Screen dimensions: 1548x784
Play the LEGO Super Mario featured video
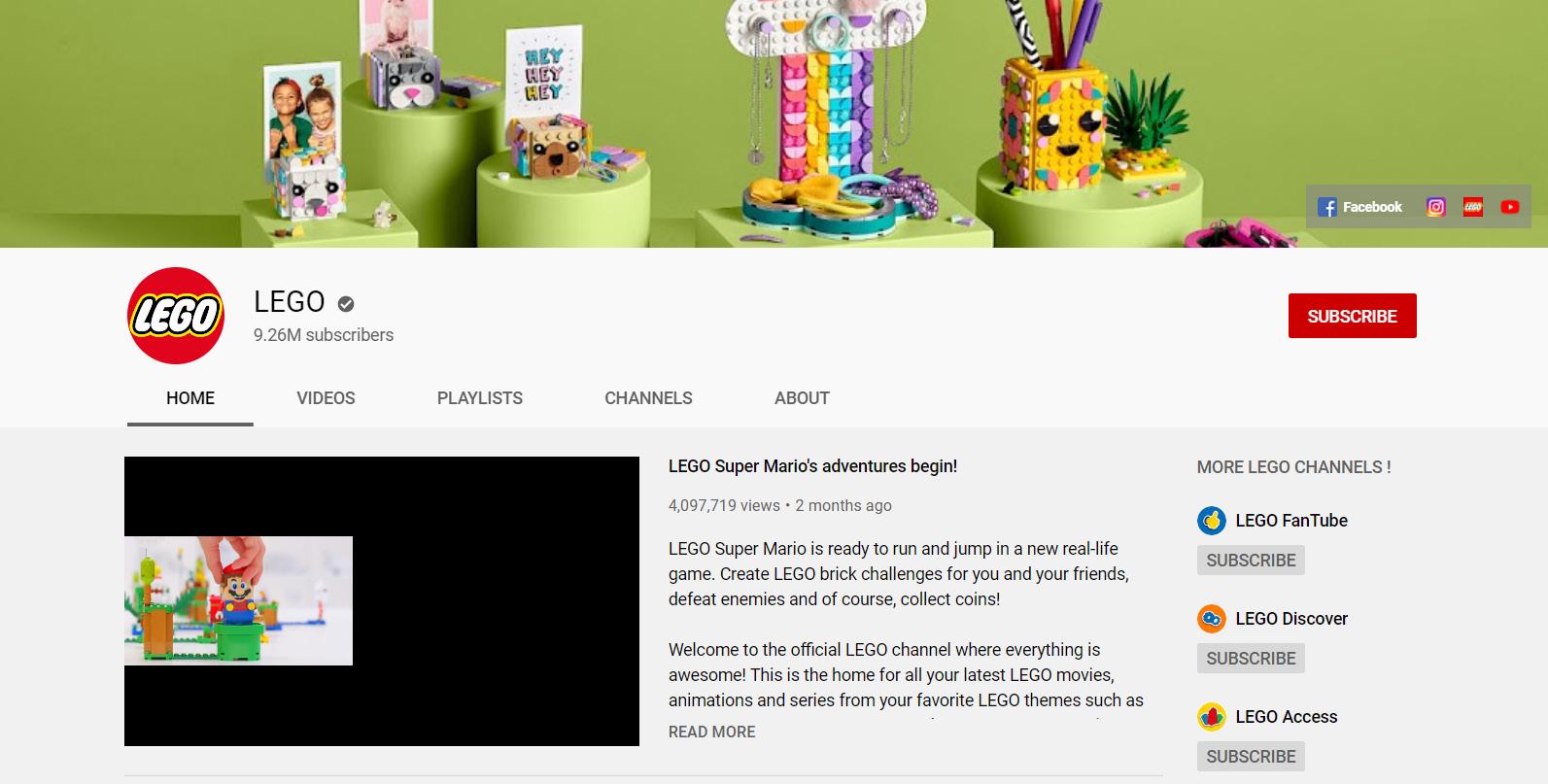[382, 601]
